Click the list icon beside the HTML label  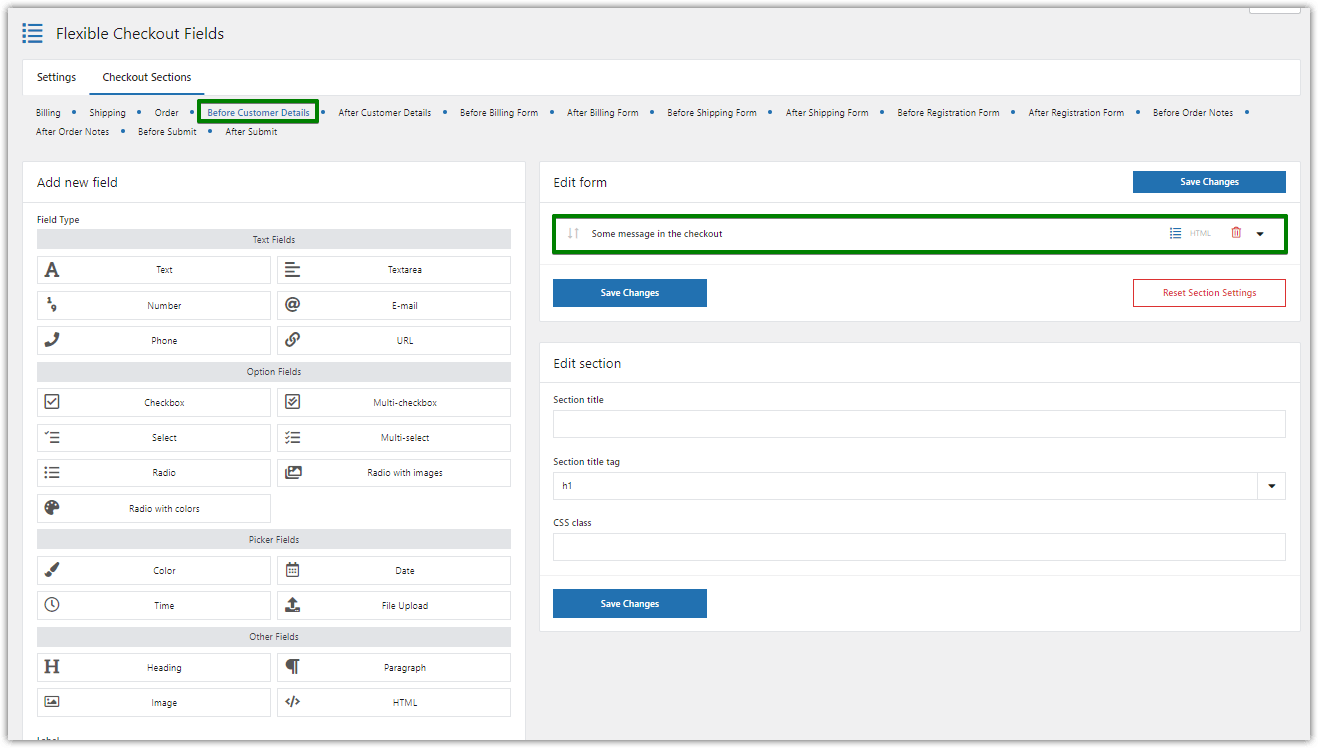pos(1176,233)
